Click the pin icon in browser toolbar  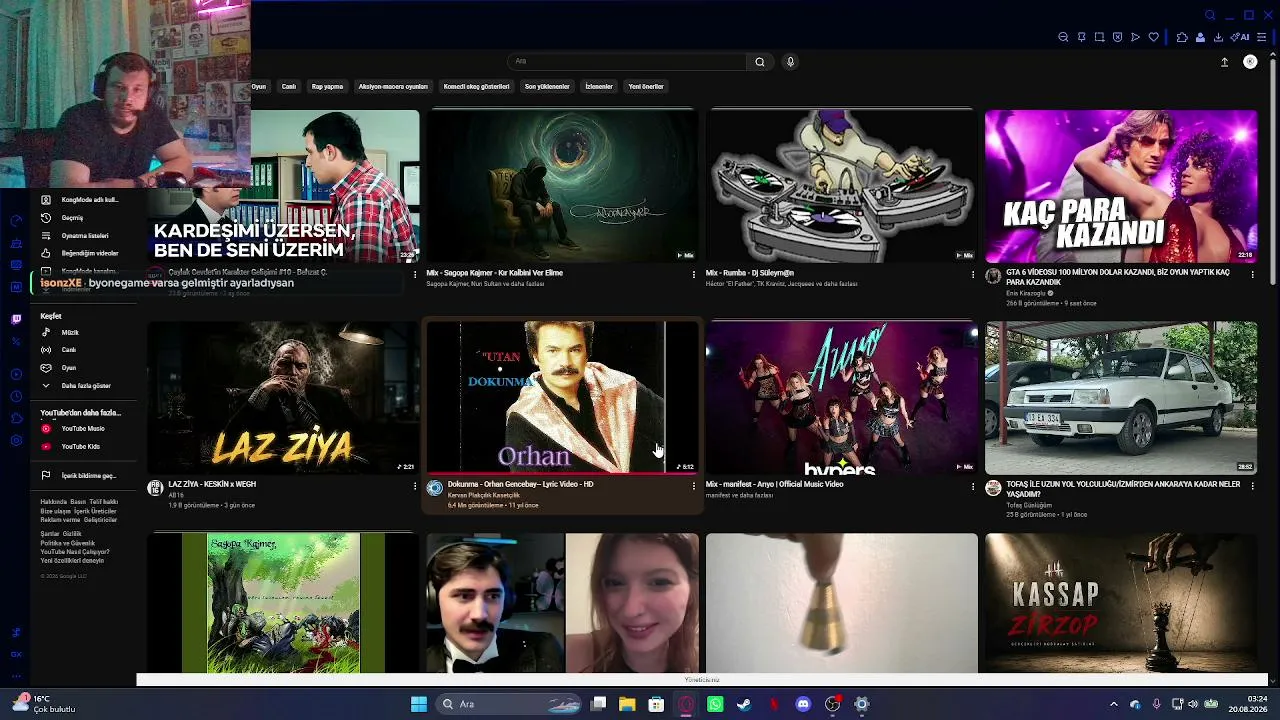(1081, 37)
